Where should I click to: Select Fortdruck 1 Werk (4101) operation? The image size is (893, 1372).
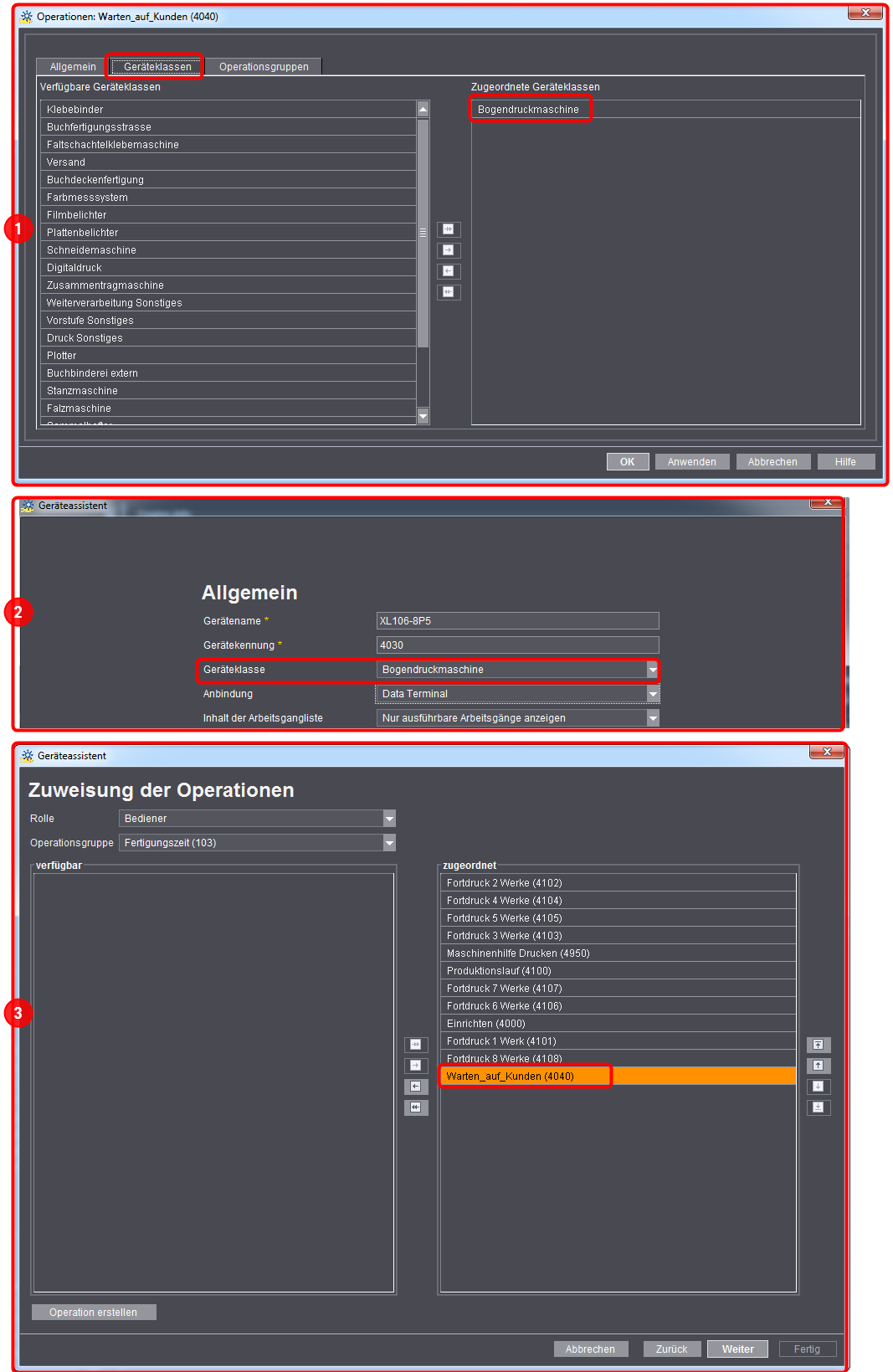(618, 1041)
